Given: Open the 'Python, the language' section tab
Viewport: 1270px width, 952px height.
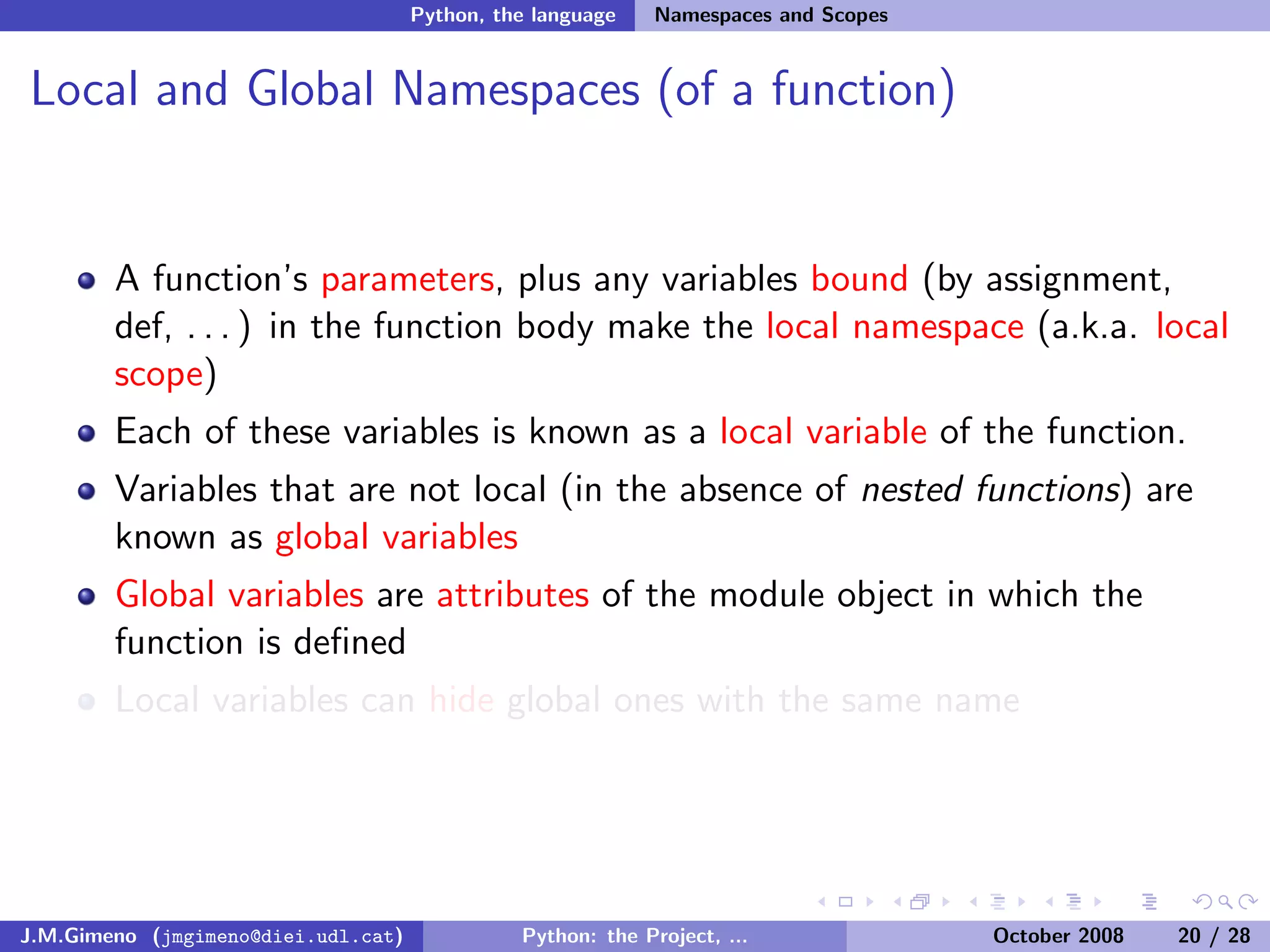Looking at the screenshot, I should 513,15.
